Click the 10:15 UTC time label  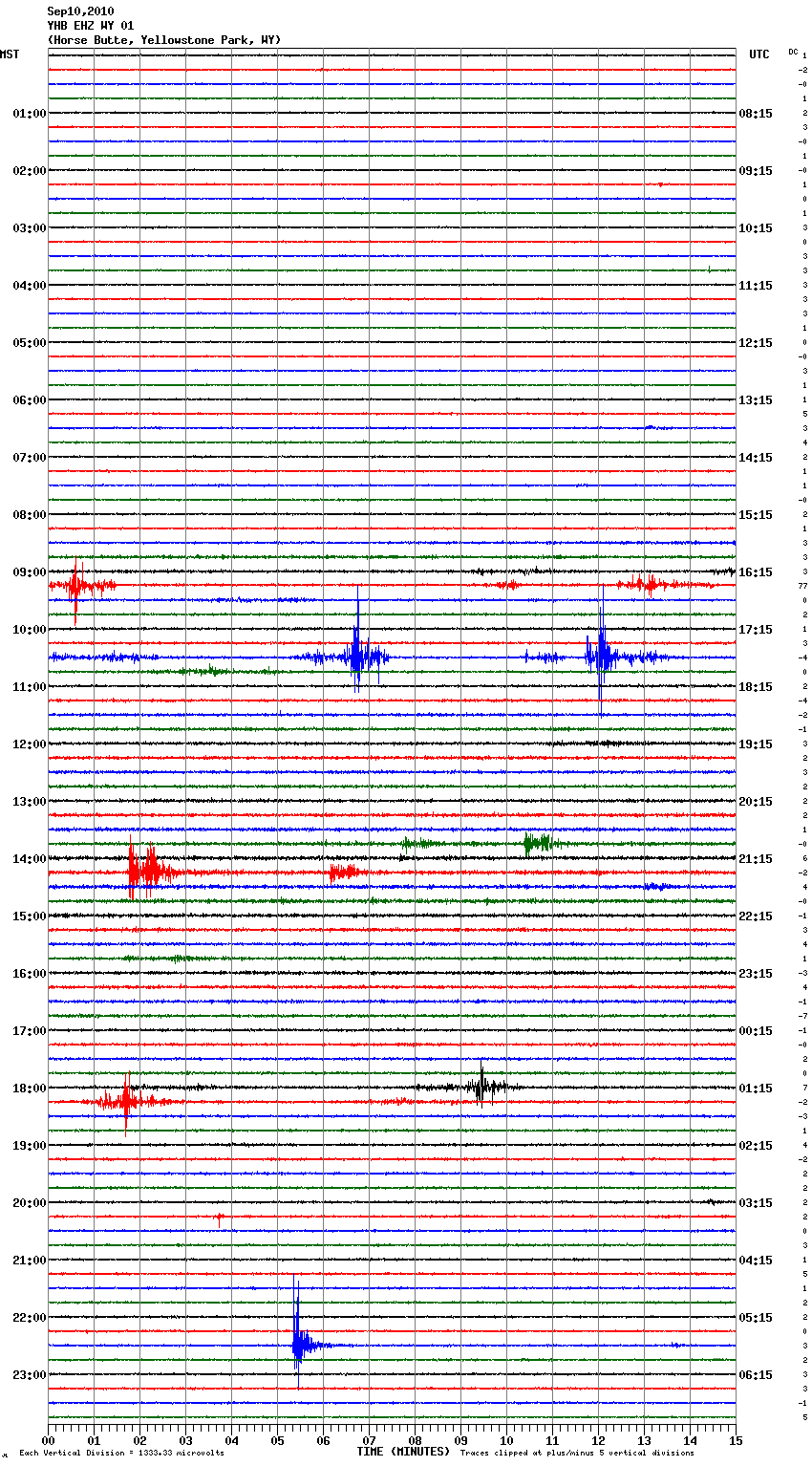point(756,228)
